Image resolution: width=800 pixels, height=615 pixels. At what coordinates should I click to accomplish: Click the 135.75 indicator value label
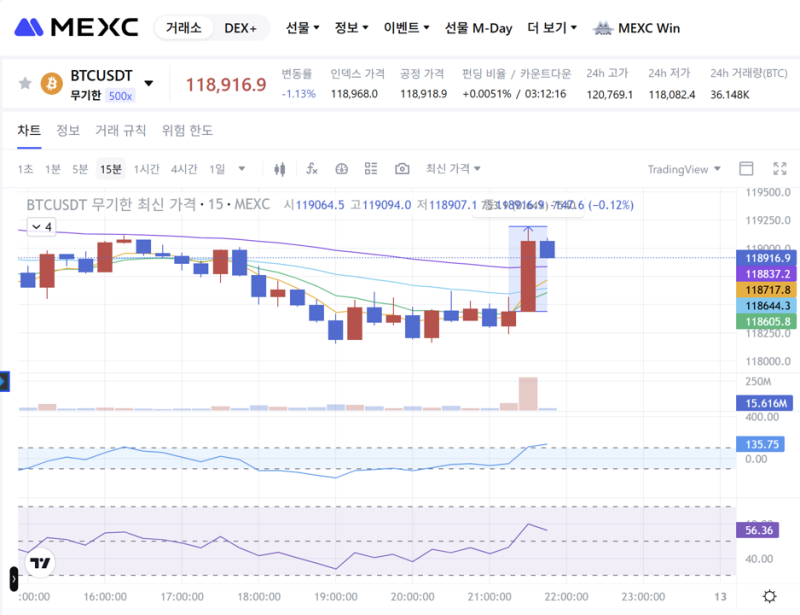point(761,444)
